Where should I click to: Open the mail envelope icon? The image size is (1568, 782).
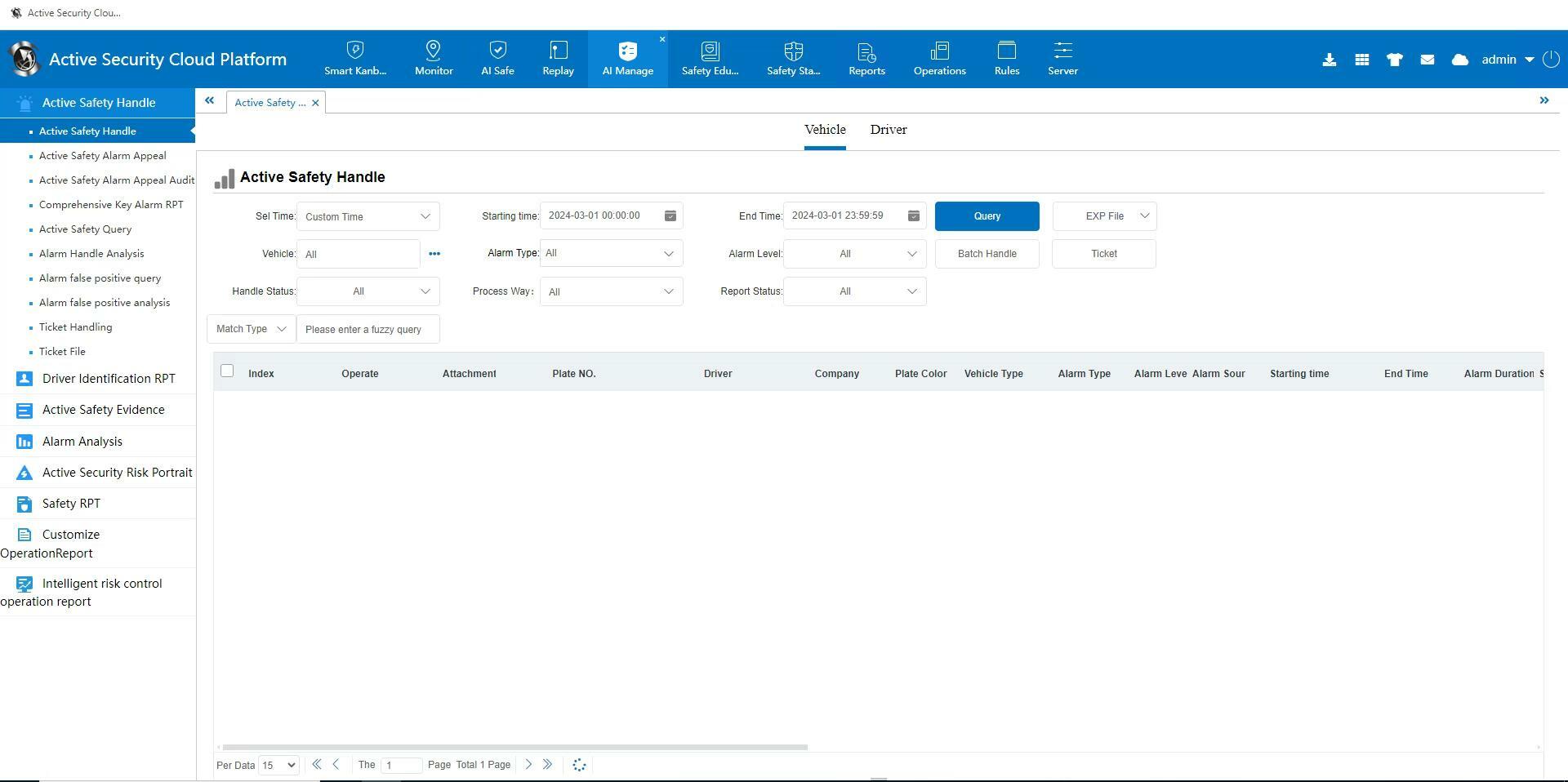pos(1427,60)
